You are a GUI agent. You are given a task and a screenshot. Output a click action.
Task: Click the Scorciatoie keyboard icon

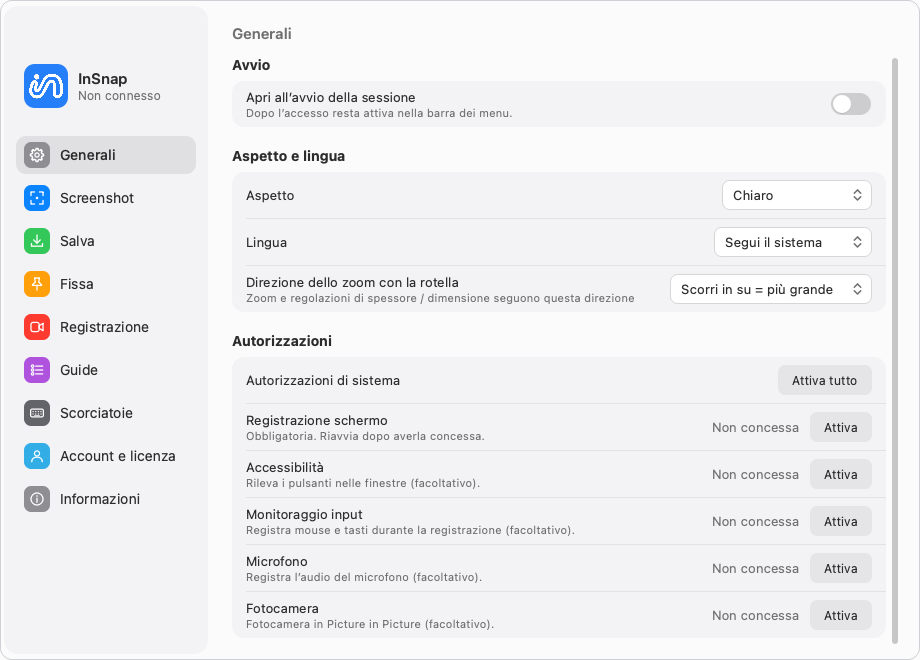[x=37, y=413]
